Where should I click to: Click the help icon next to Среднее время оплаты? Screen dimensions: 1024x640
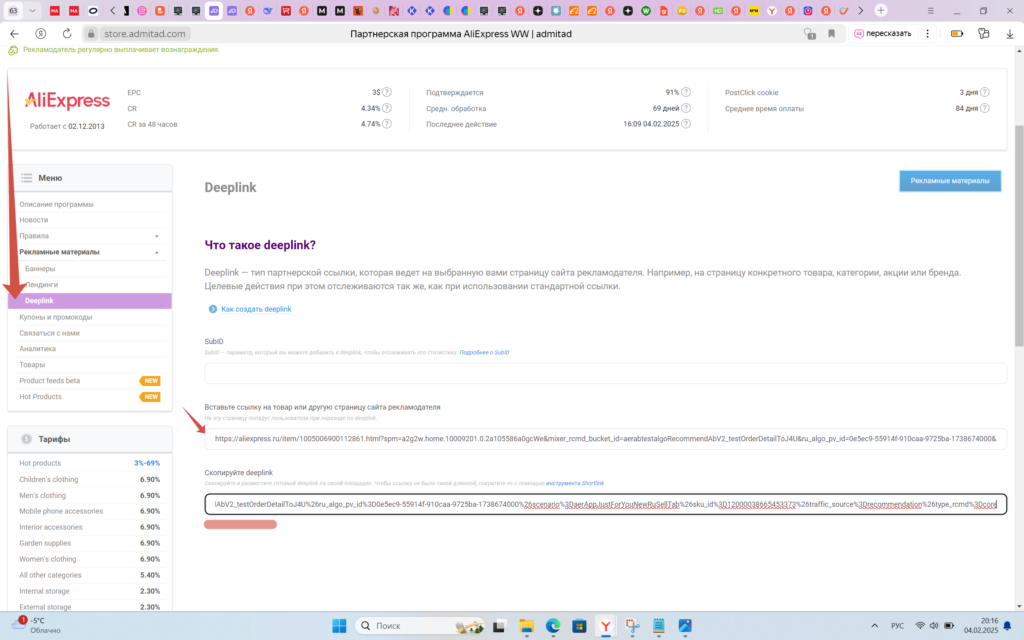(985, 108)
